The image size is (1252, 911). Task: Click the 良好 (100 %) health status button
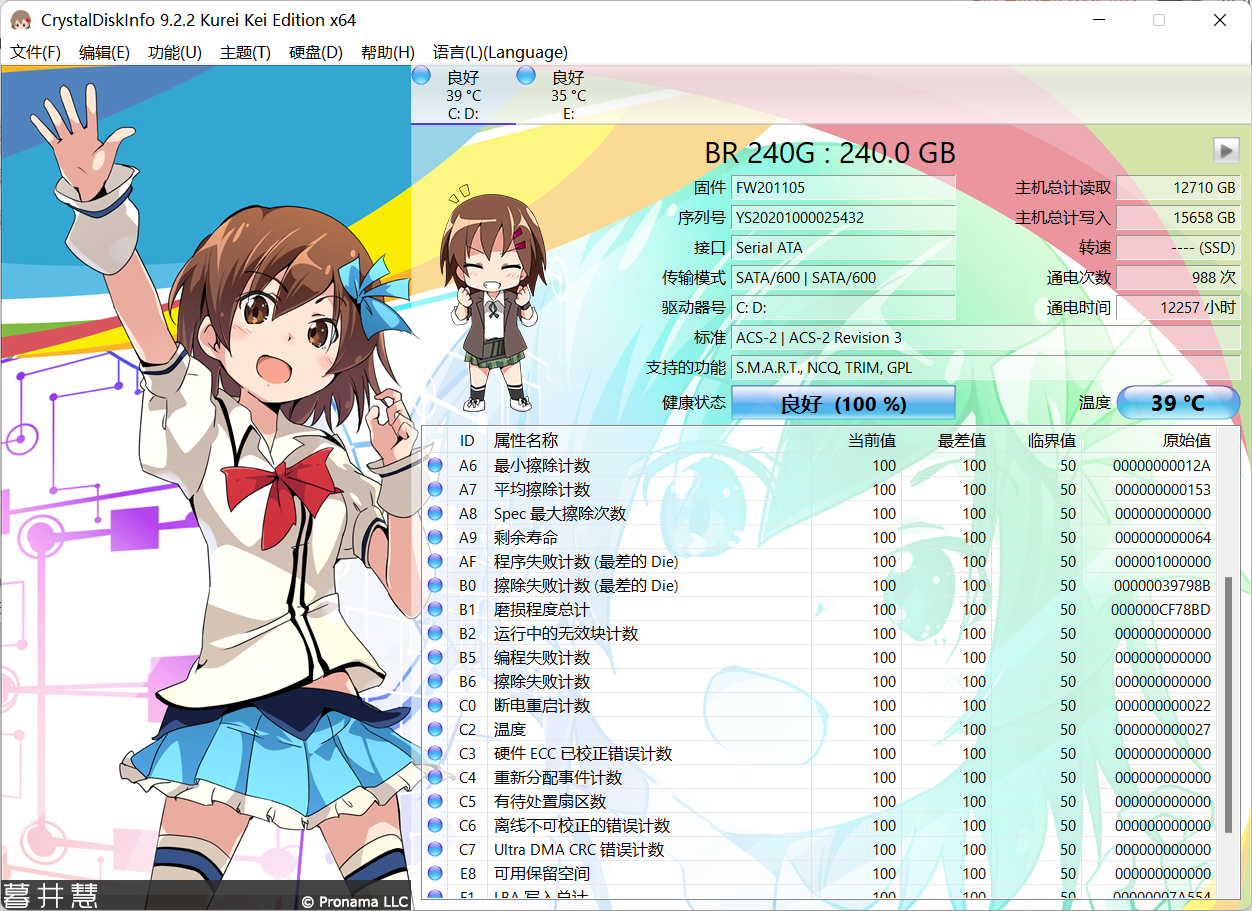[843, 403]
